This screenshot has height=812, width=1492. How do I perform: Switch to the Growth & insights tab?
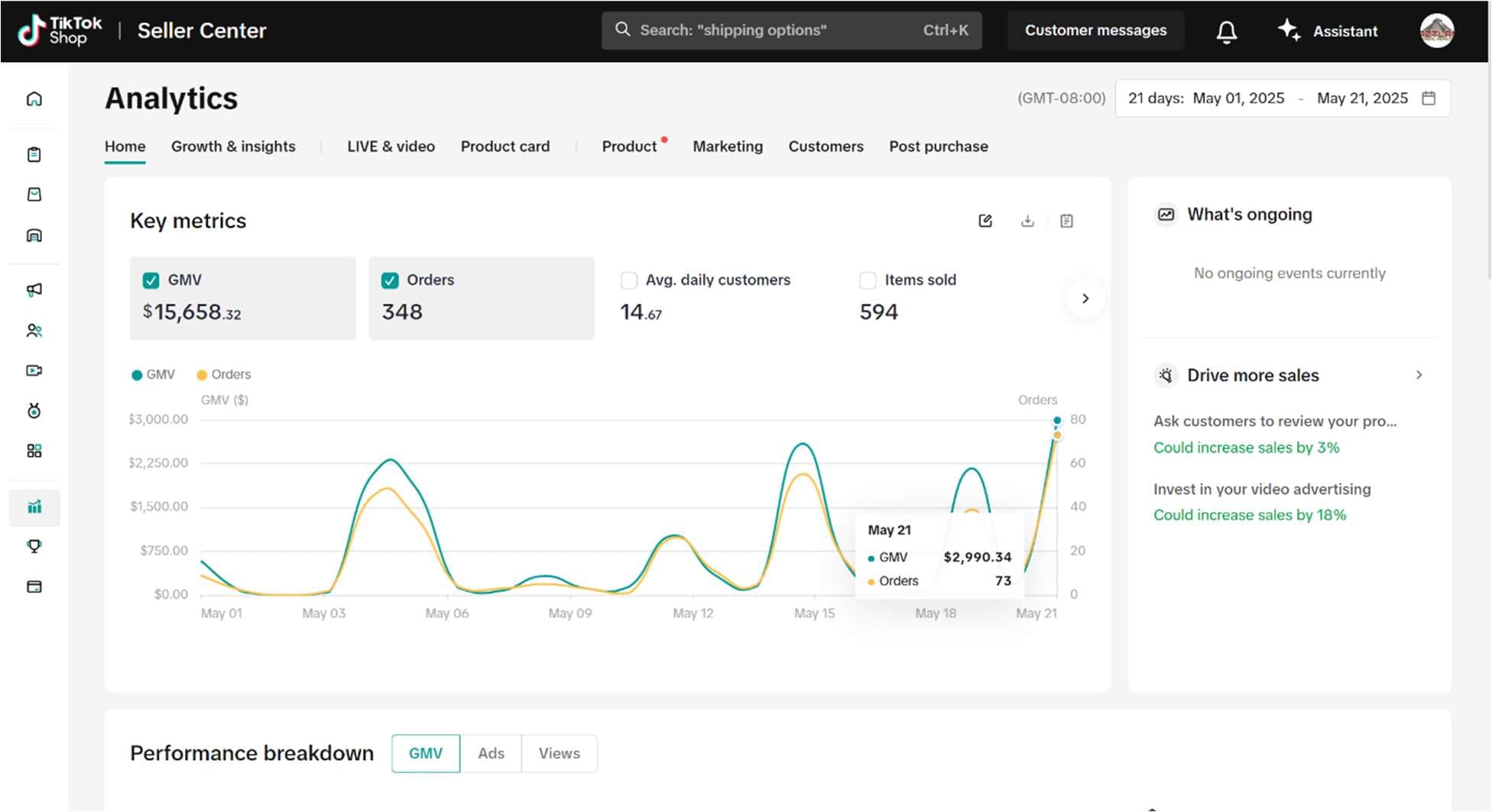tap(233, 147)
